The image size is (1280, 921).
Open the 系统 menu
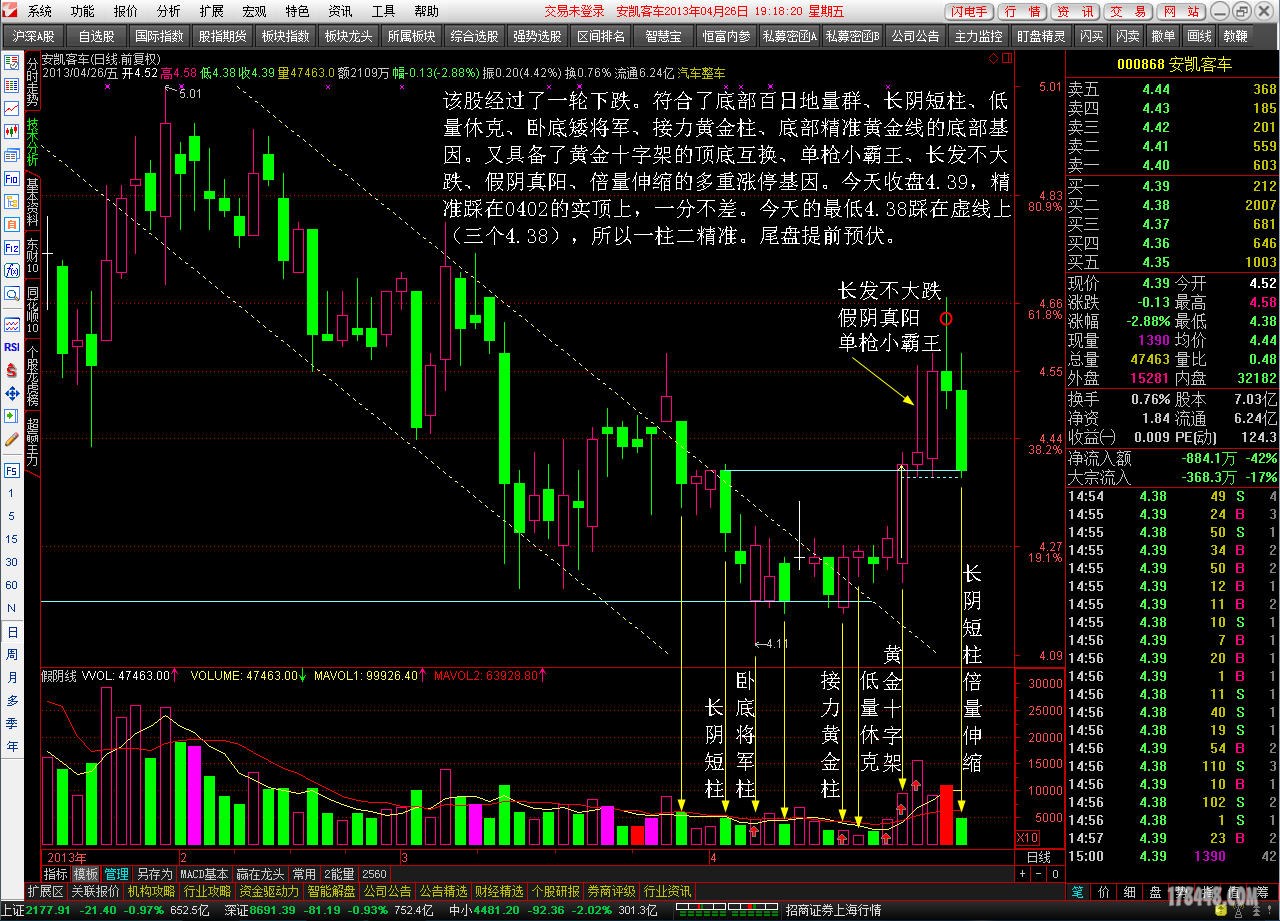40,11
